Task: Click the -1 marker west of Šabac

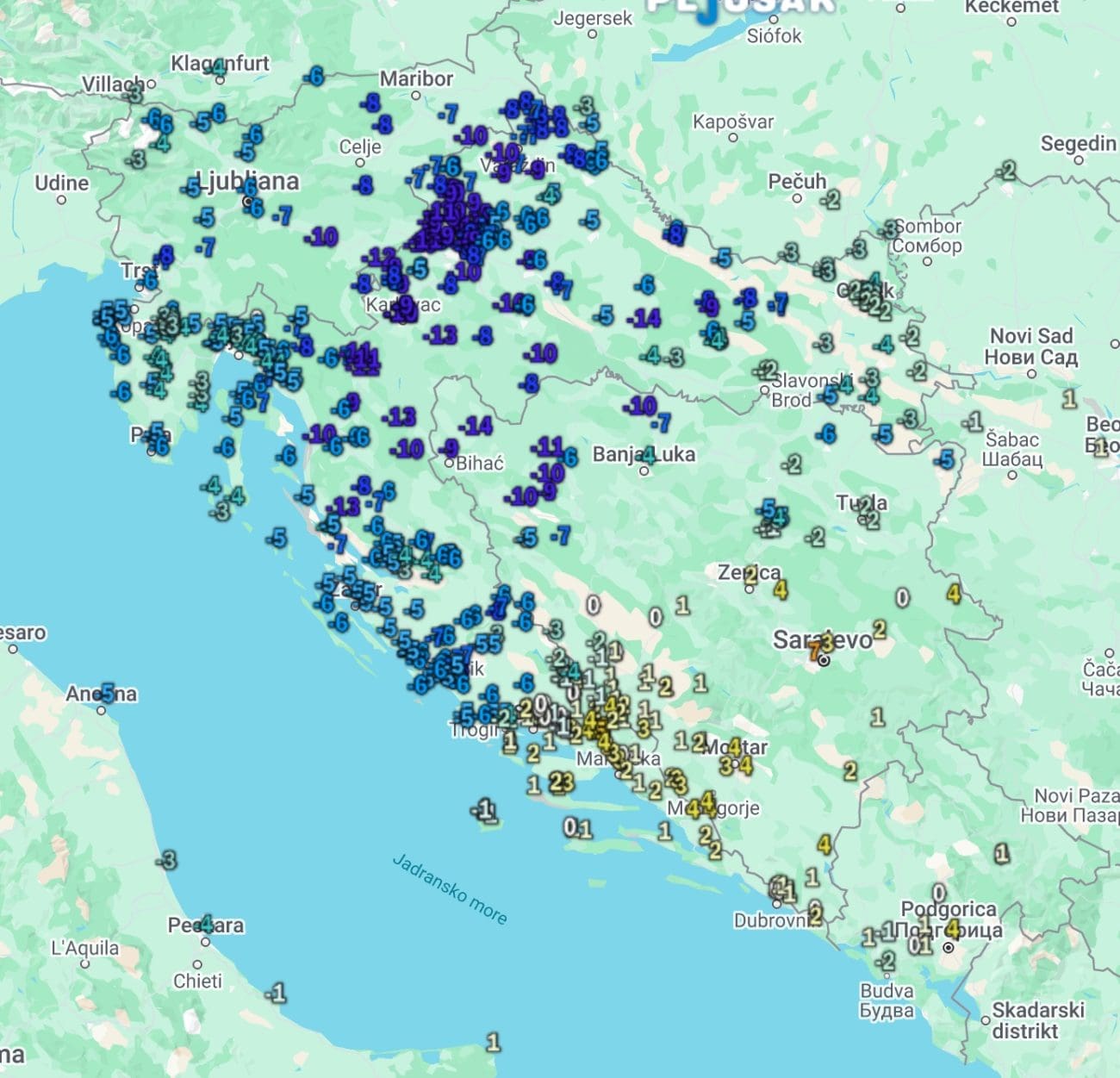Action: (973, 421)
